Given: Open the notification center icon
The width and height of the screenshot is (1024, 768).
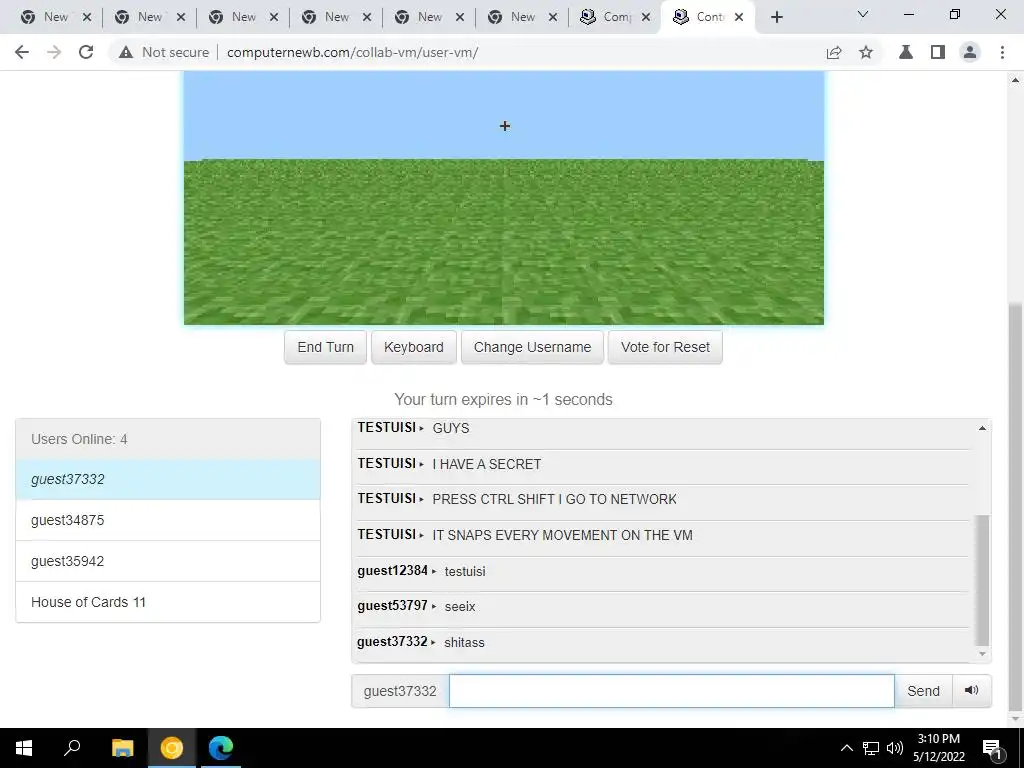Looking at the screenshot, I should [x=992, y=748].
